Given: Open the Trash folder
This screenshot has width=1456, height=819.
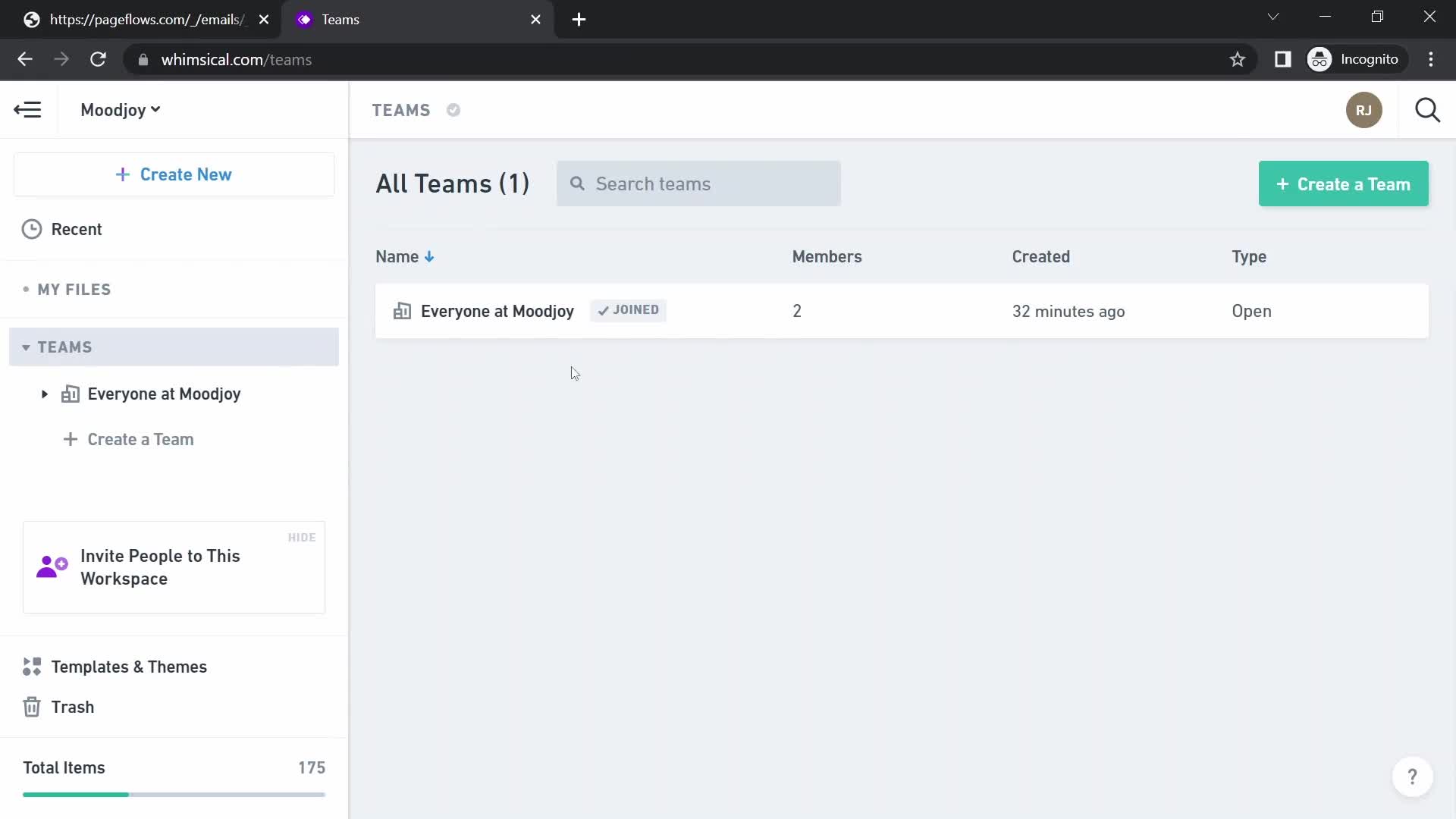Looking at the screenshot, I should (x=73, y=708).
